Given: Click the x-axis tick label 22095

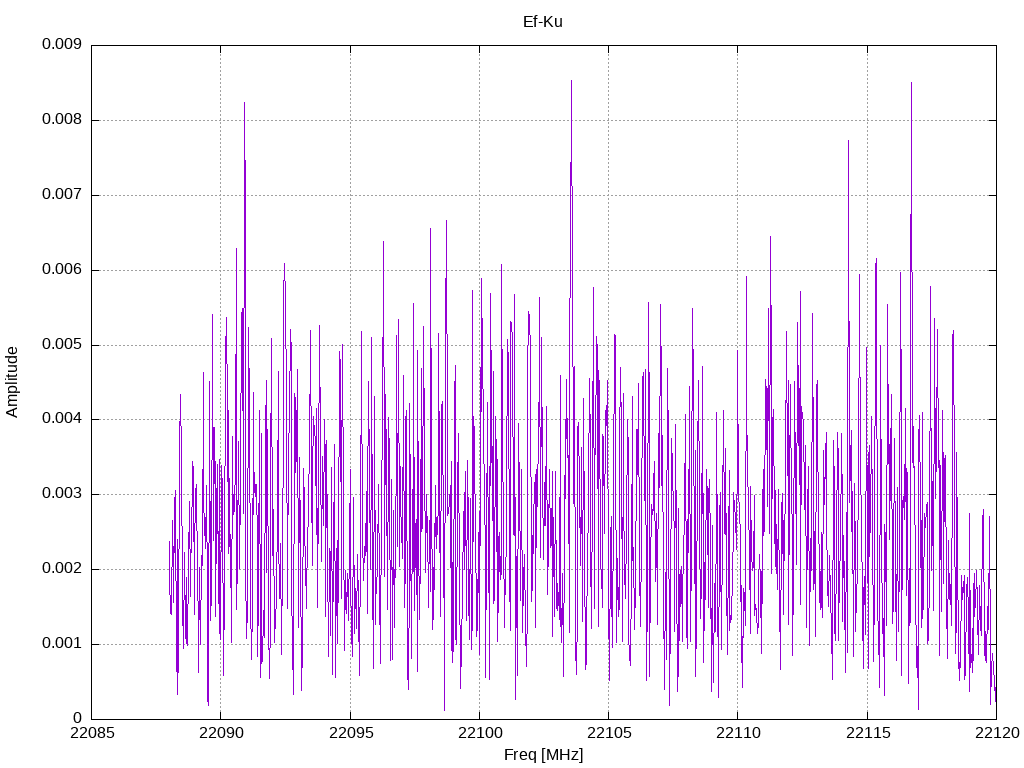Looking at the screenshot, I should pos(351,733).
